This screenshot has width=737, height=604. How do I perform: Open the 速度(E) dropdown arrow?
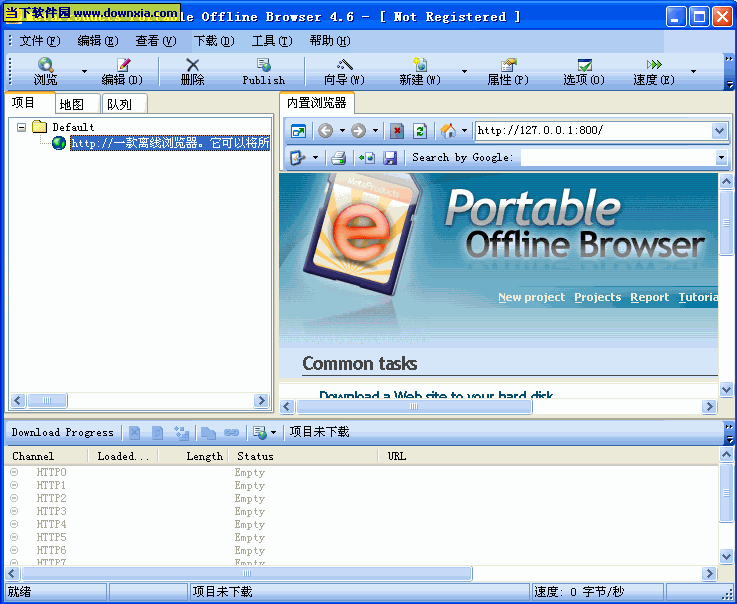click(693, 71)
